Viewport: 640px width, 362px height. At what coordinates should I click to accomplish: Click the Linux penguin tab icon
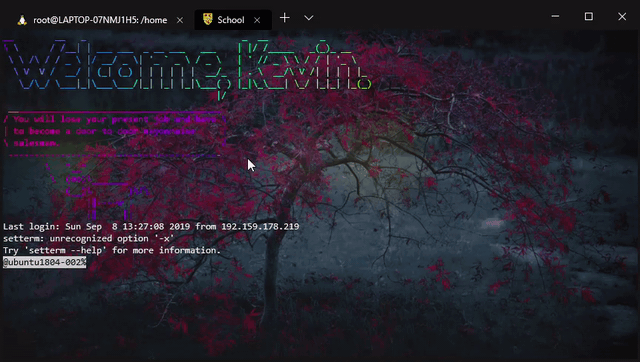22,20
